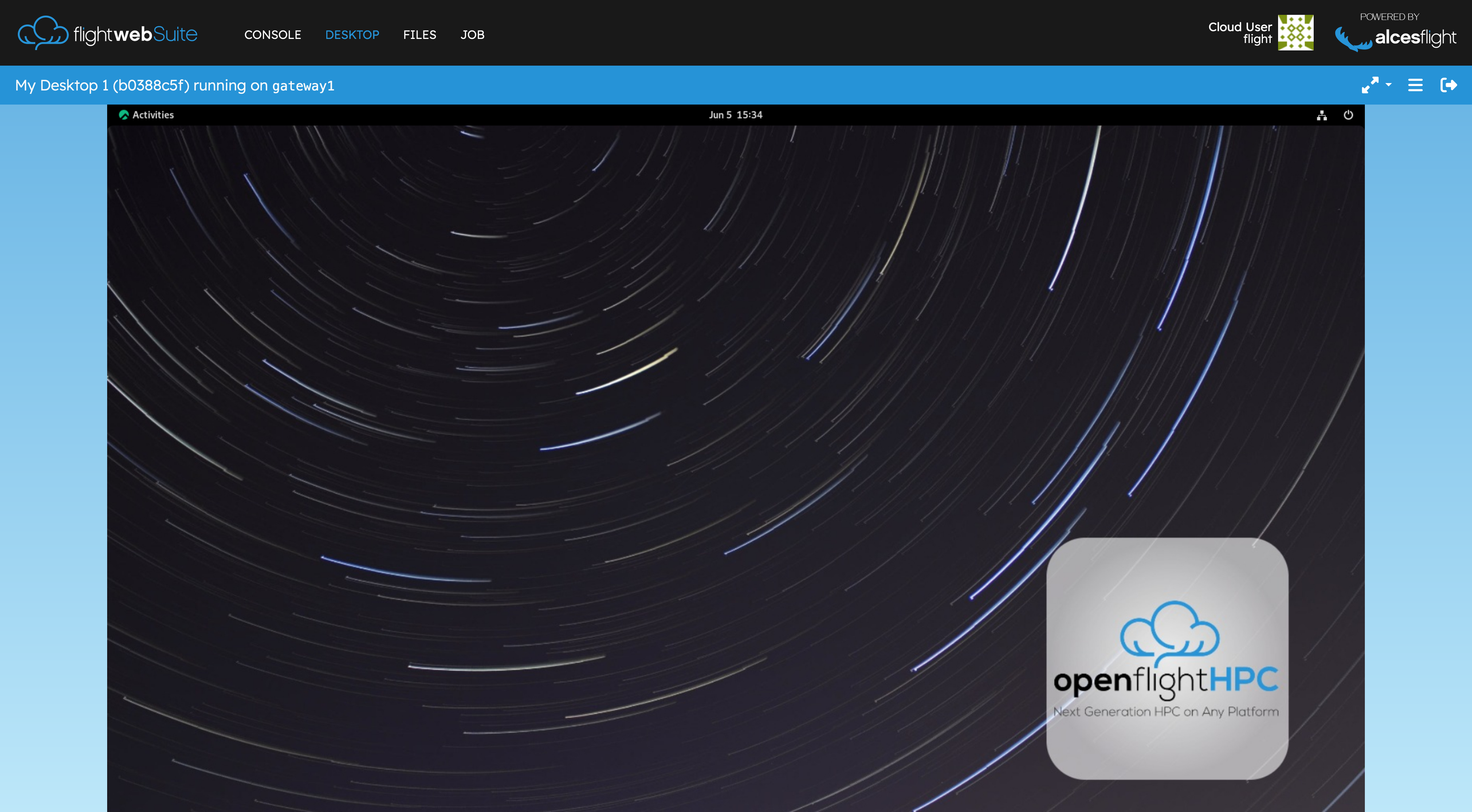Click the Cloud User flight avatar

(x=1296, y=33)
